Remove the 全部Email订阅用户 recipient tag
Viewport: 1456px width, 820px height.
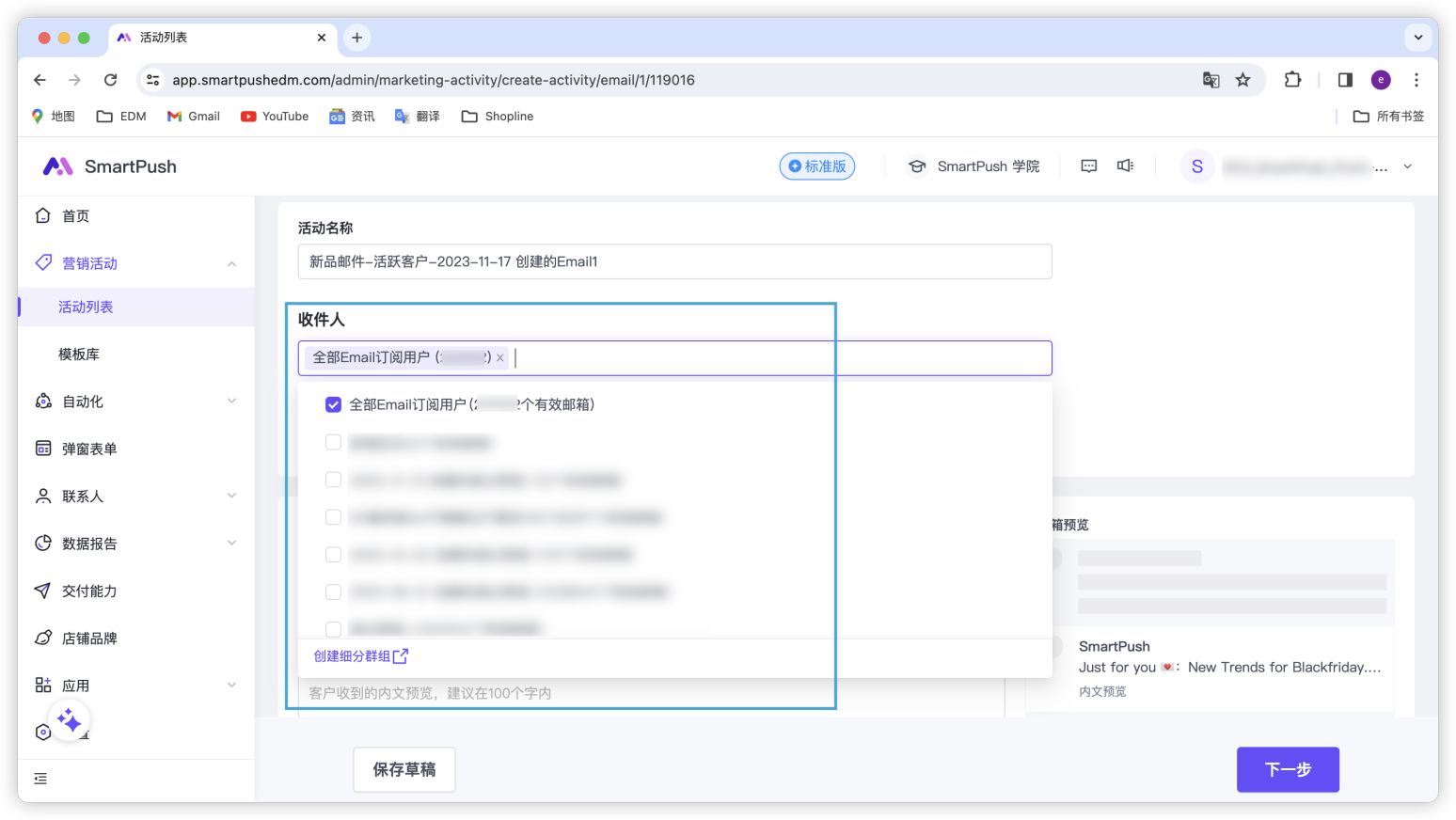(x=500, y=357)
